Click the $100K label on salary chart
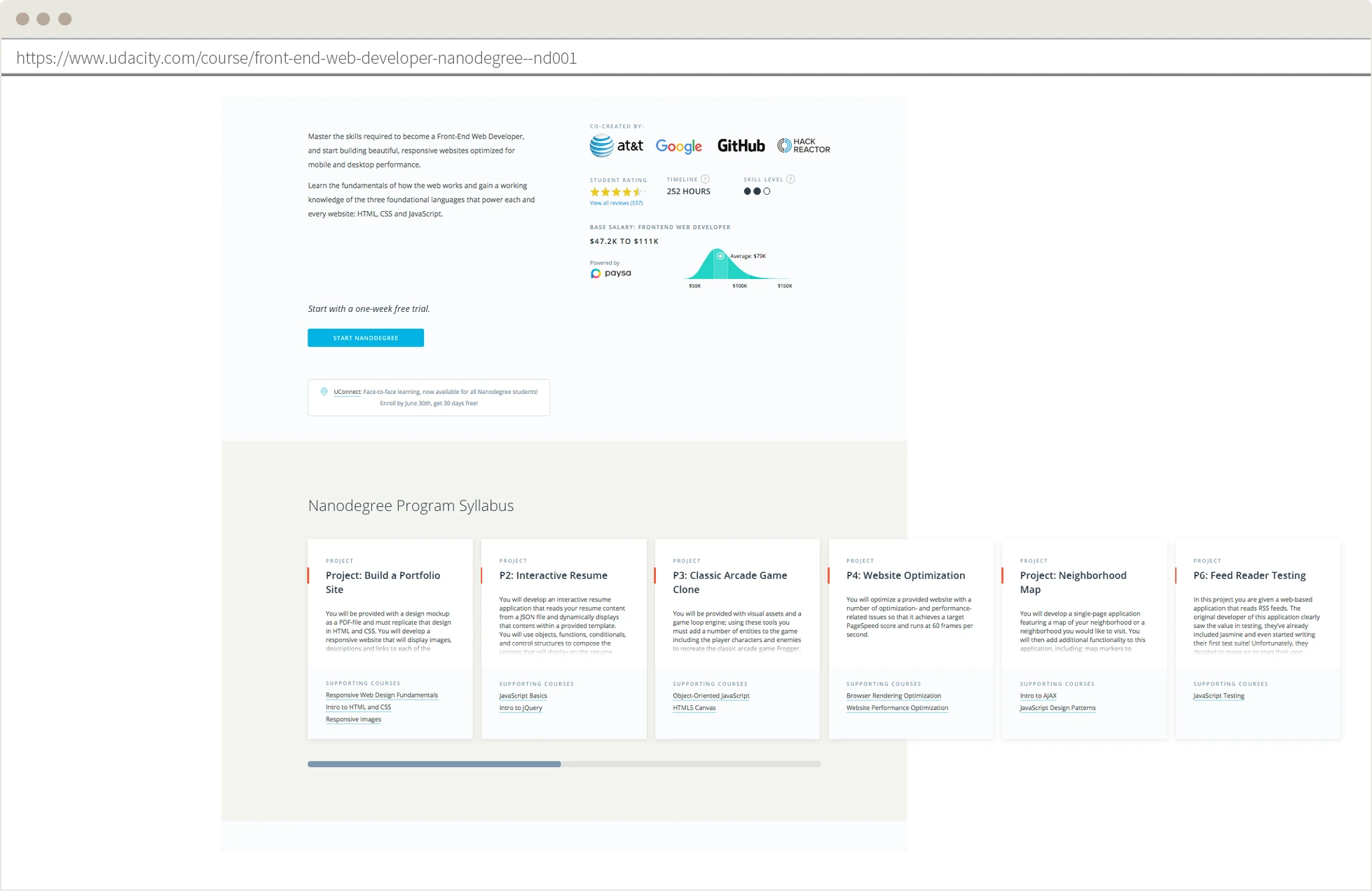 tap(739, 286)
